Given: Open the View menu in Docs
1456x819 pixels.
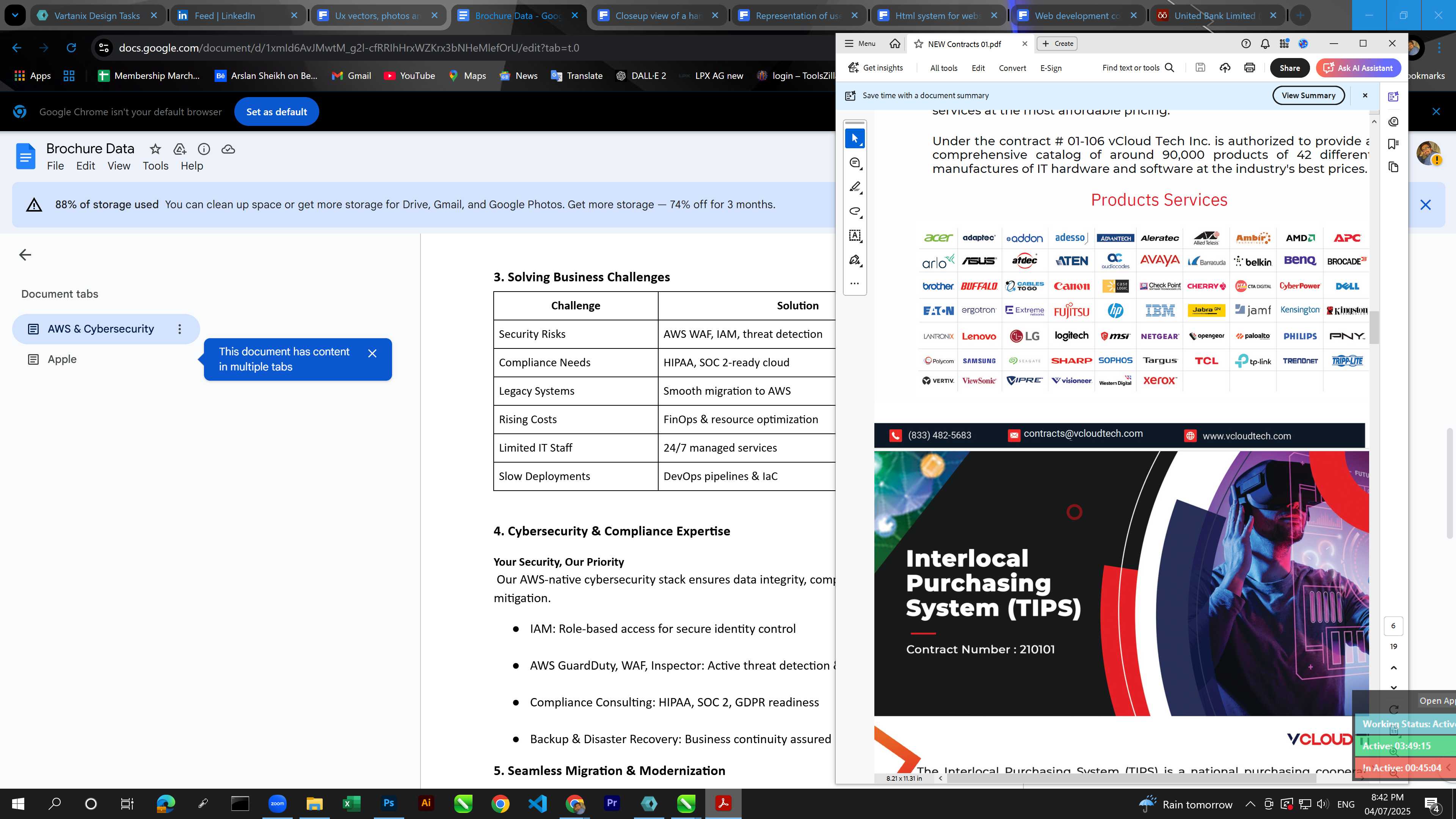Looking at the screenshot, I should tap(119, 166).
